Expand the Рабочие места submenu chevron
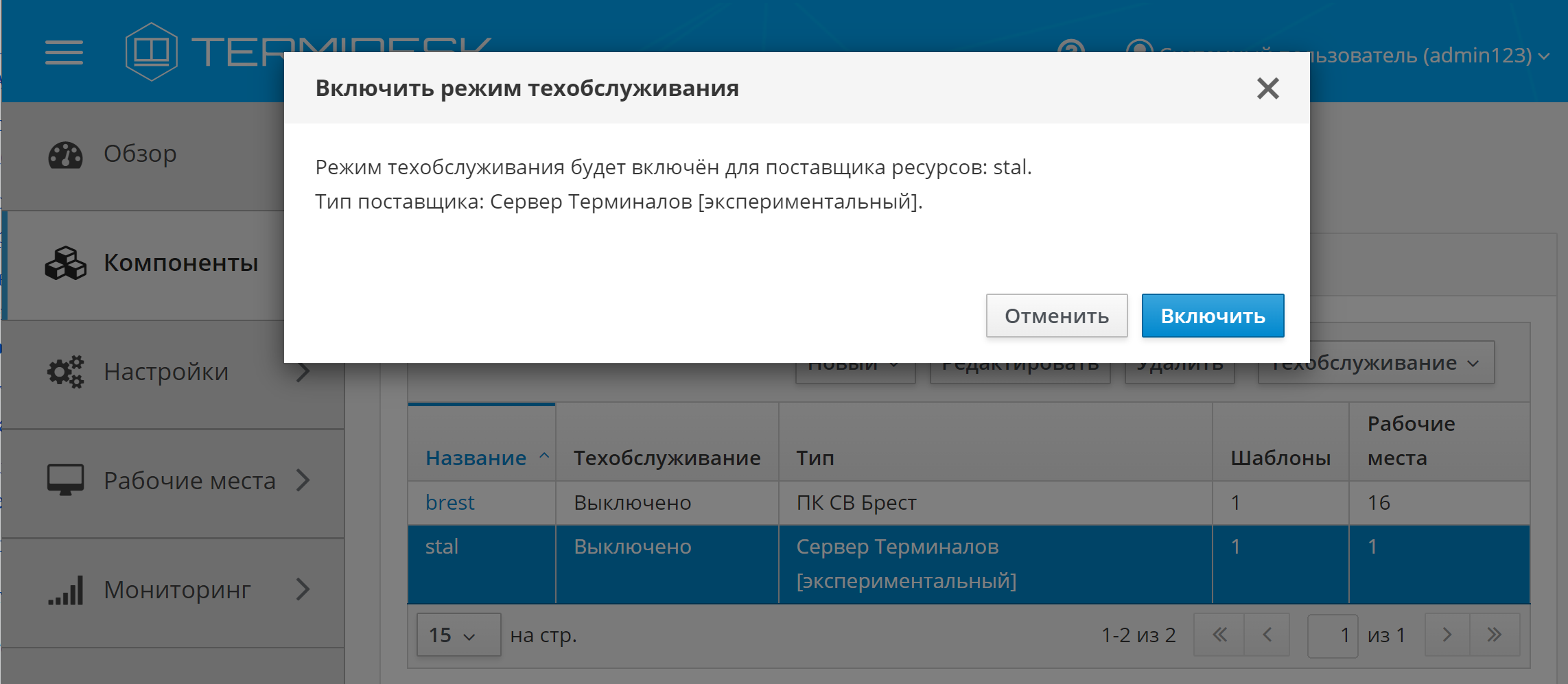The height and width of the screenshot is (684, 1568). point(303,480)
